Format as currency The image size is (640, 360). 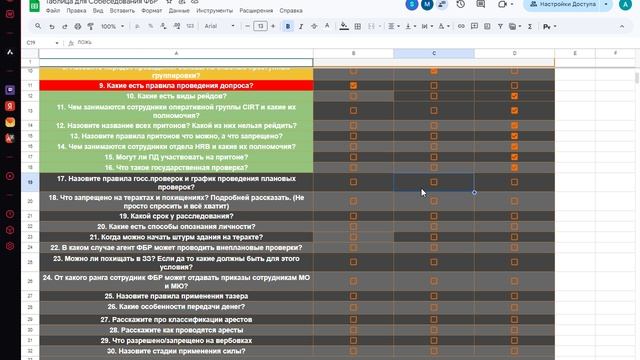[138, 26]
